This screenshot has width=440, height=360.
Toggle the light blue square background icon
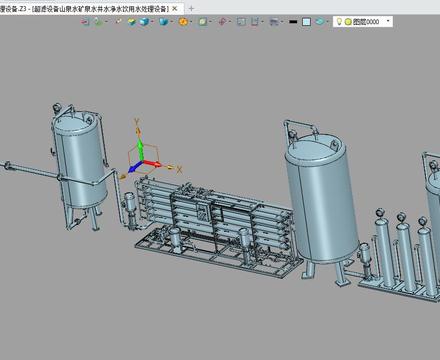click(306, 22)
